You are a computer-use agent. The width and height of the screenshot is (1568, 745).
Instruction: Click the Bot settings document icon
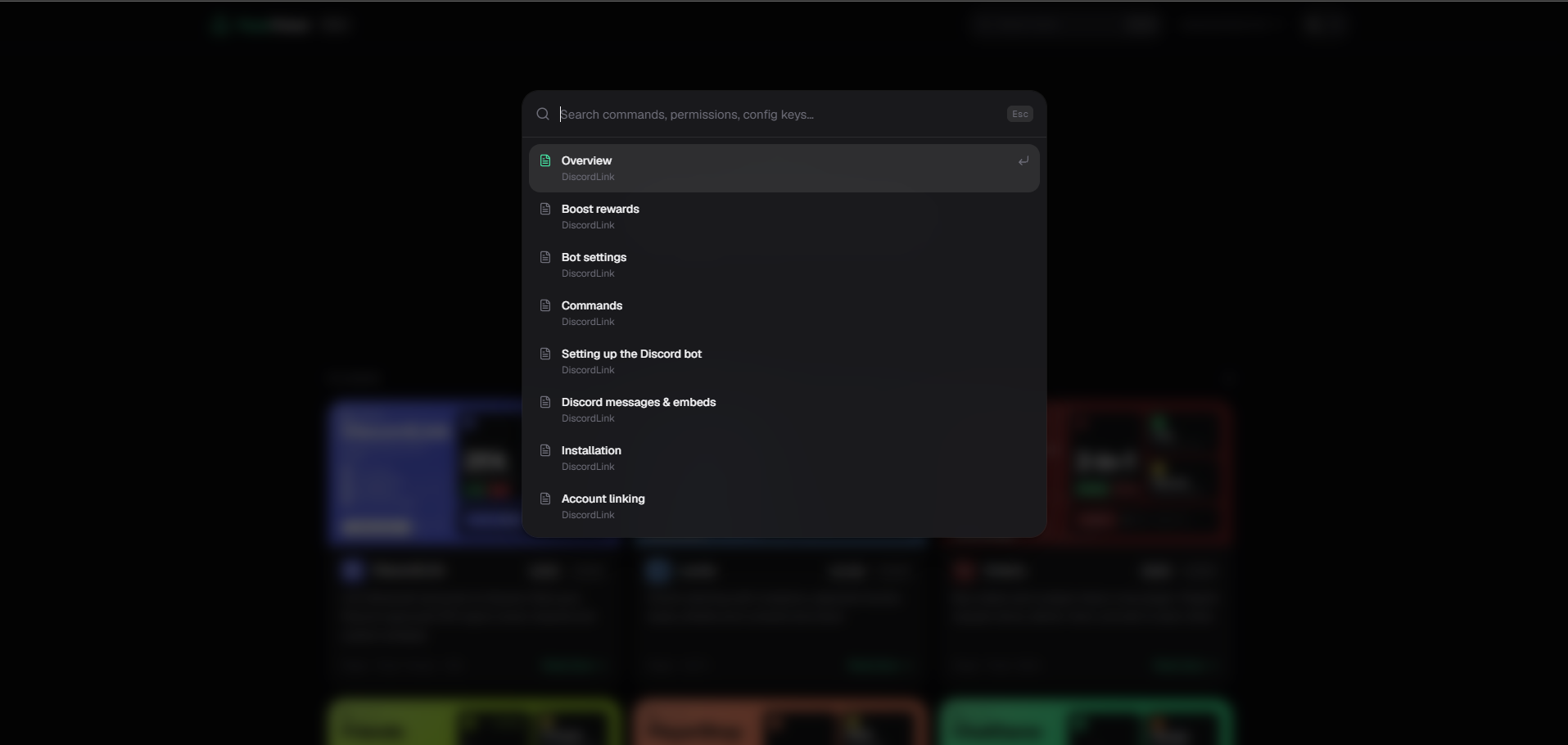545,257
